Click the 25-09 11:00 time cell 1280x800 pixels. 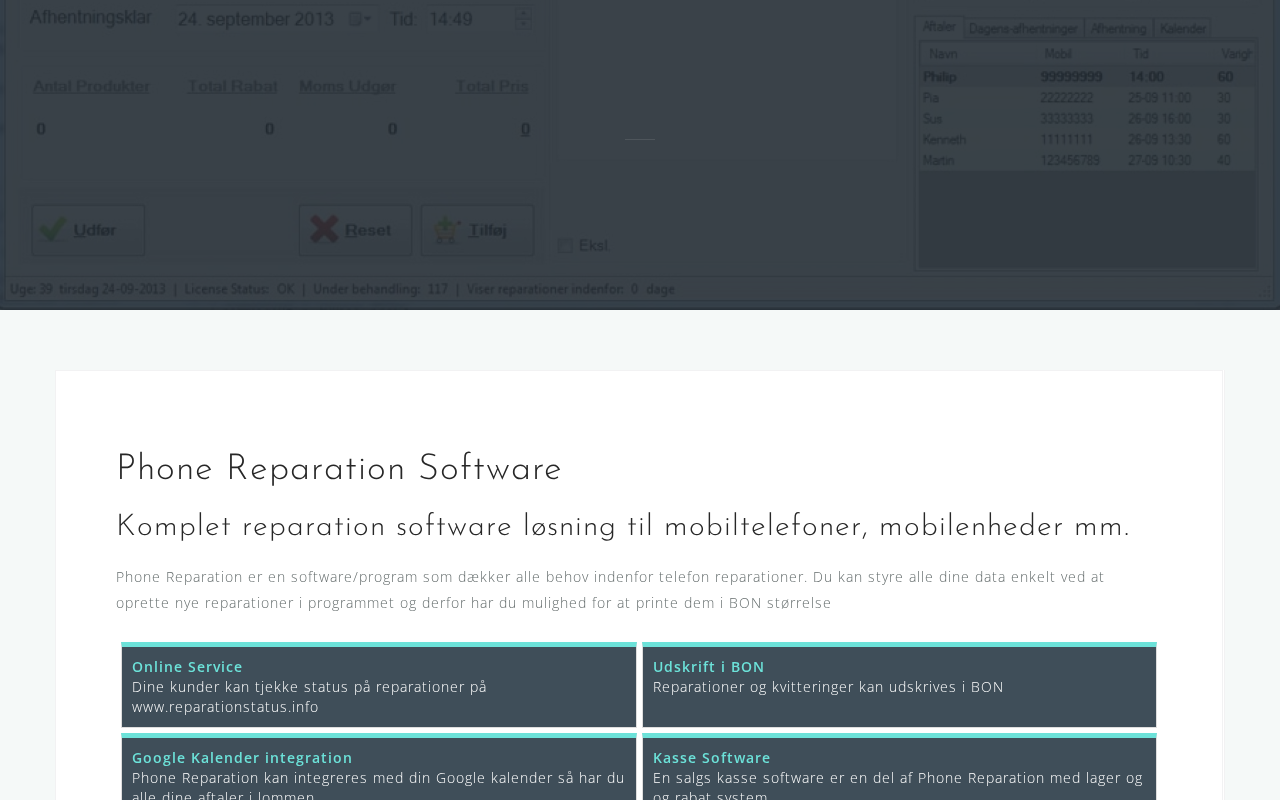(1159, 98)
